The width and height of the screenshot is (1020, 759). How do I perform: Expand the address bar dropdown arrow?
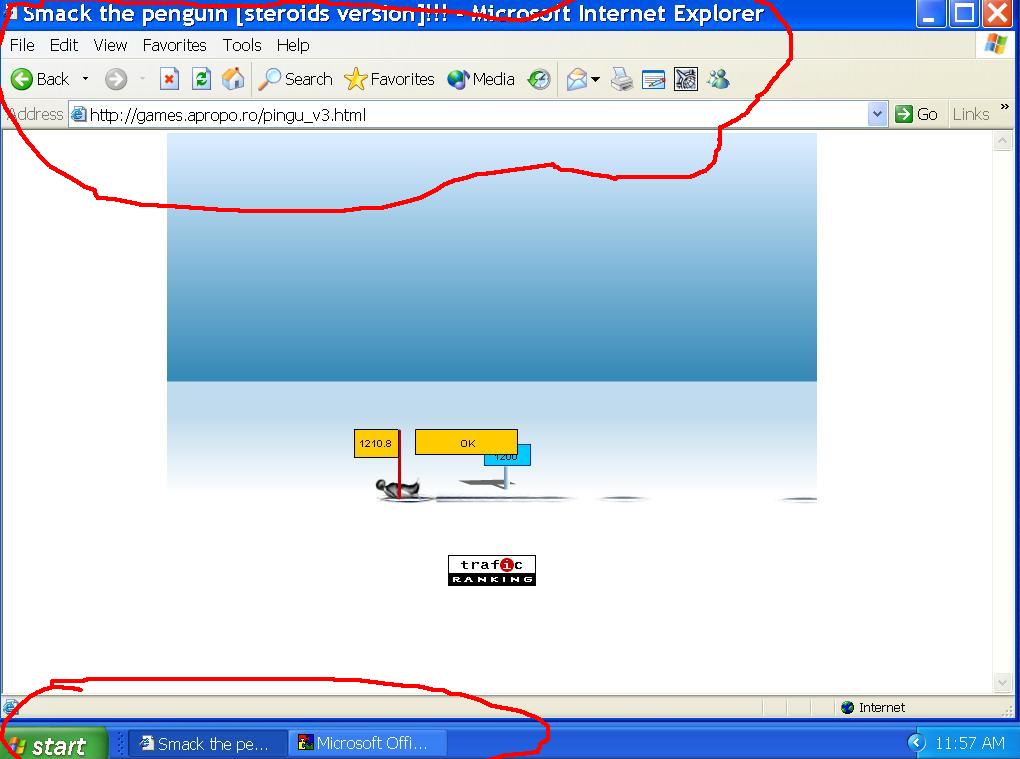(878, 115)
